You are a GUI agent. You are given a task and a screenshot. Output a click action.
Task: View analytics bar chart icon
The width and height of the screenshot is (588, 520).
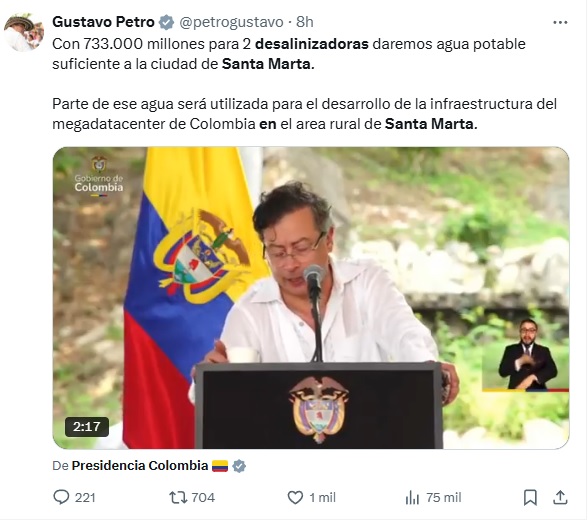click(x=412, y=498)
